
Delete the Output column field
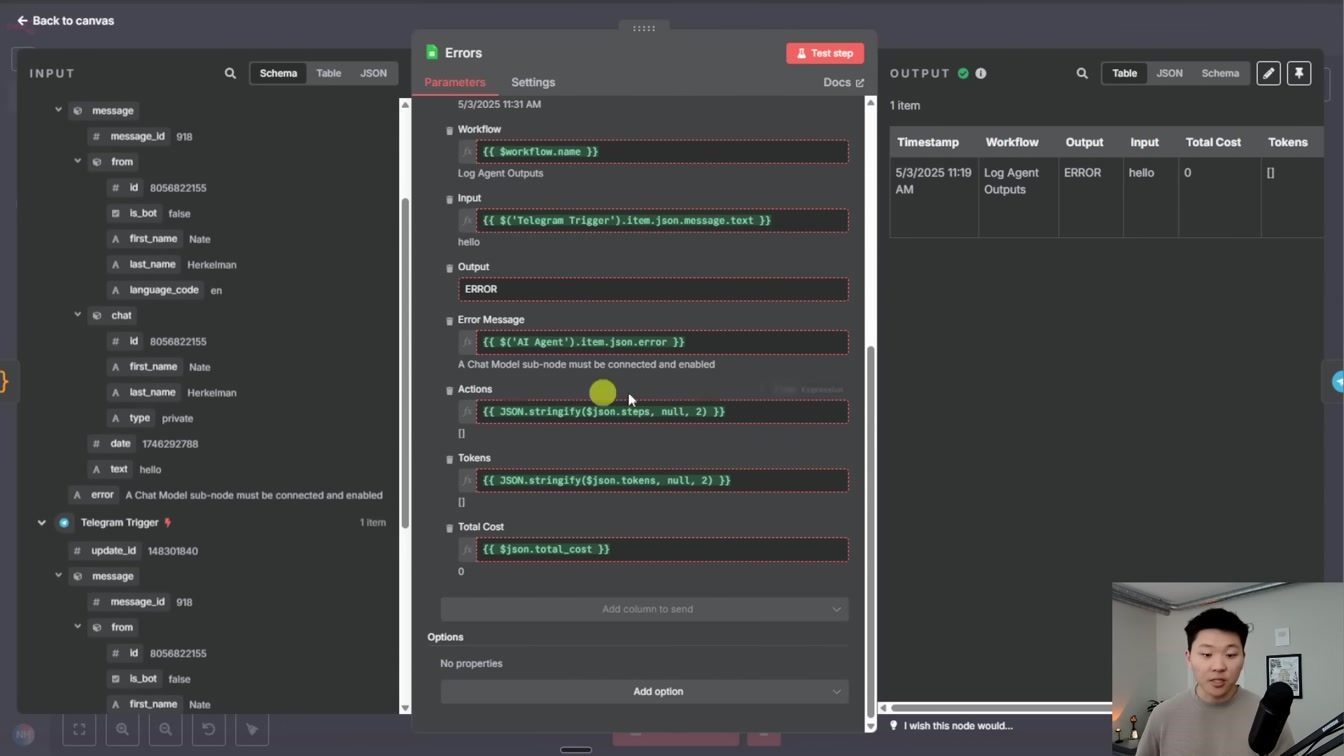pyautogui.click(x=449, y=268)
